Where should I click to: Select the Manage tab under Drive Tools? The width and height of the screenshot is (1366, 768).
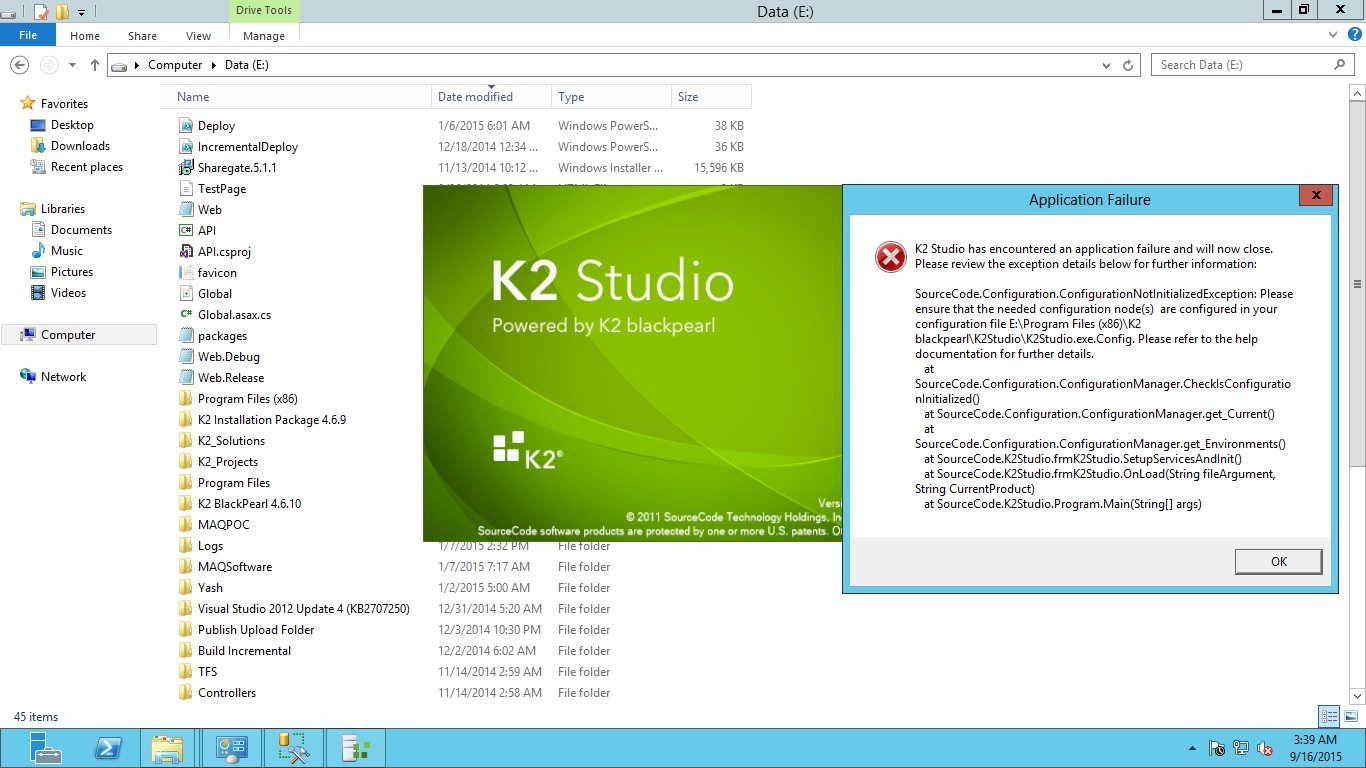coord(264,36)
